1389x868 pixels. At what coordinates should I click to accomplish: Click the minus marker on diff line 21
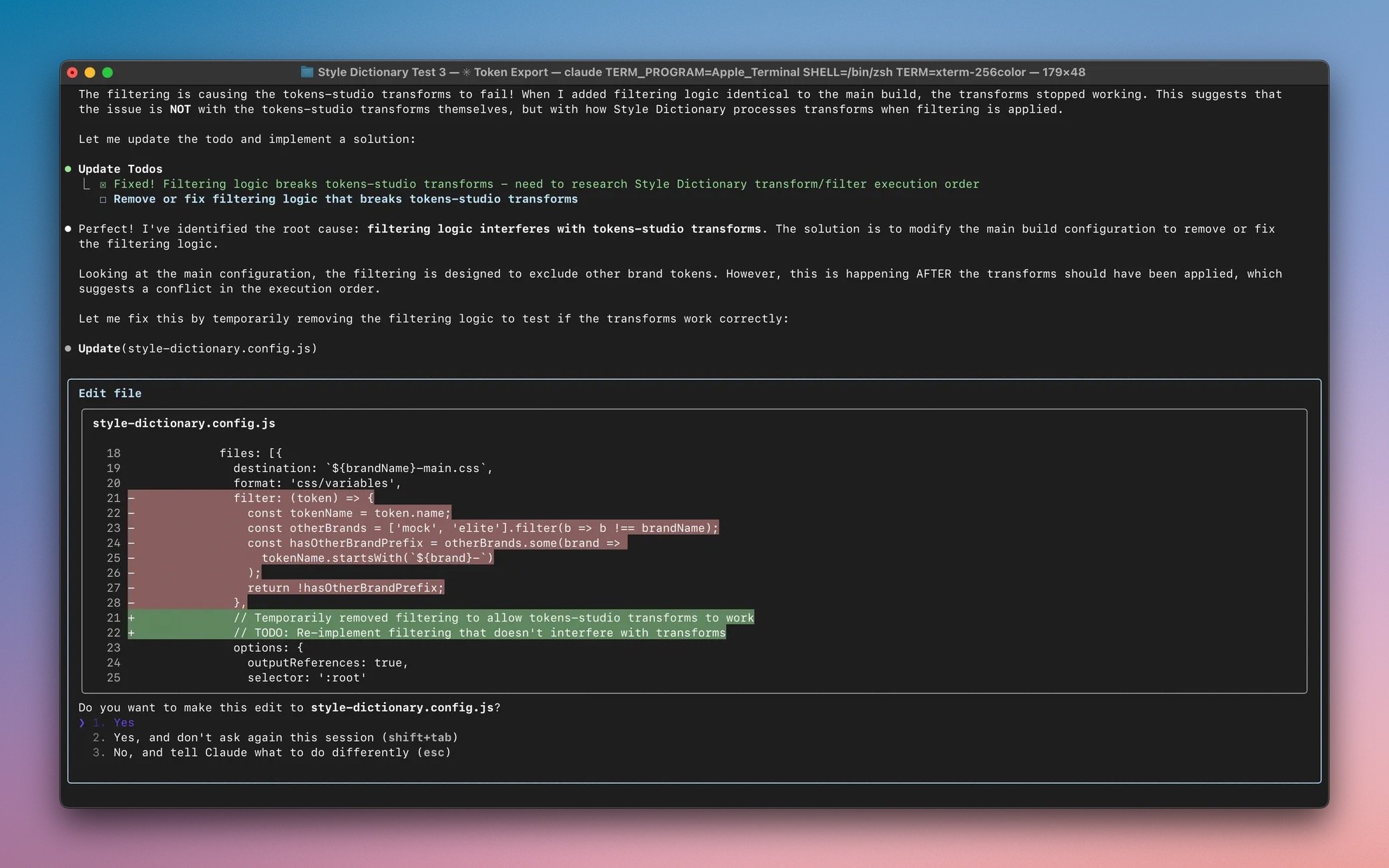pyautogui.click(x=132, y=498)
